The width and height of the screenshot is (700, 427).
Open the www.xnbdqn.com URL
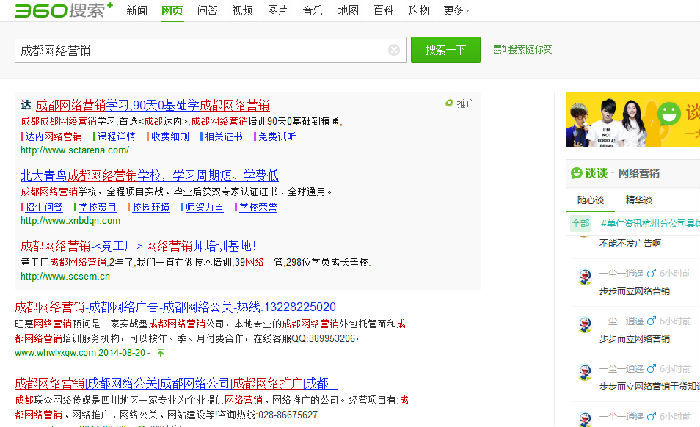(x=70, y=221)
